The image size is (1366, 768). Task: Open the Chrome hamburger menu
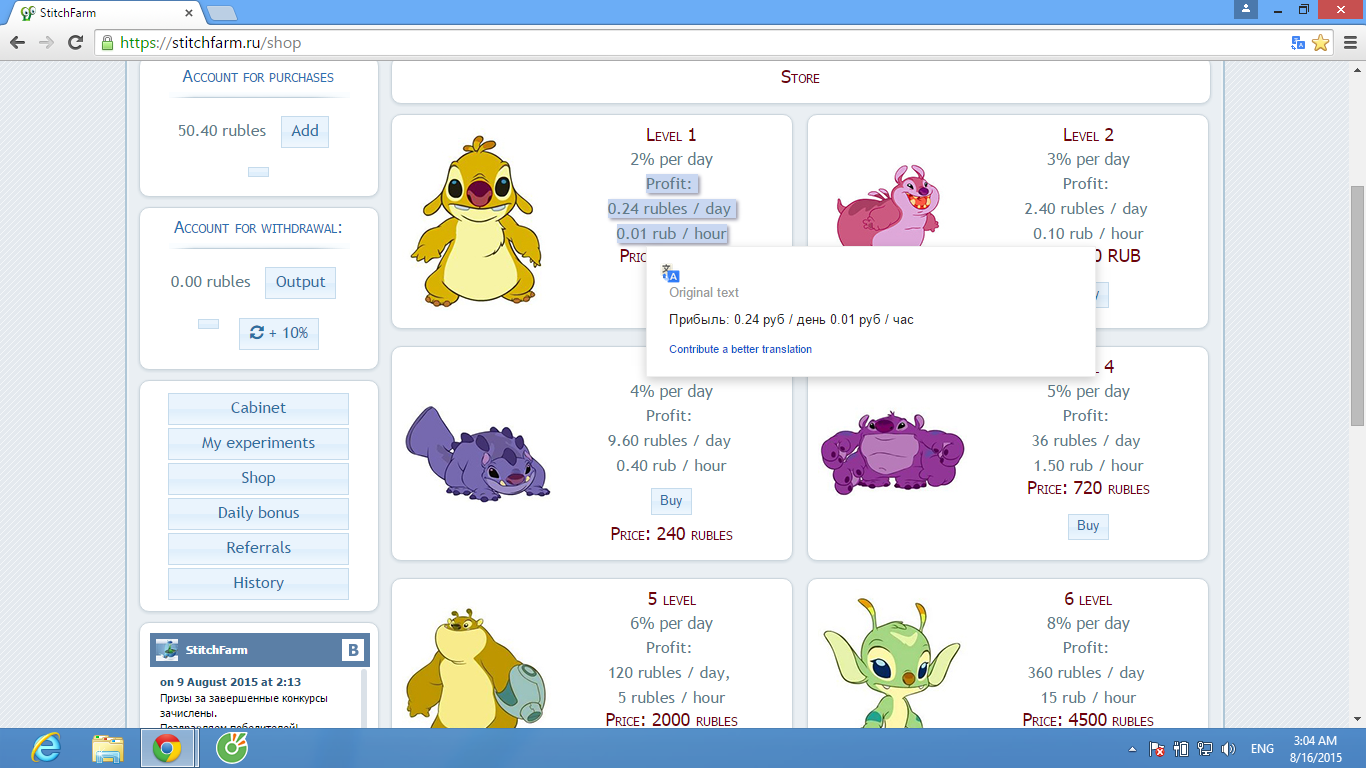[x=1348, y=43]
